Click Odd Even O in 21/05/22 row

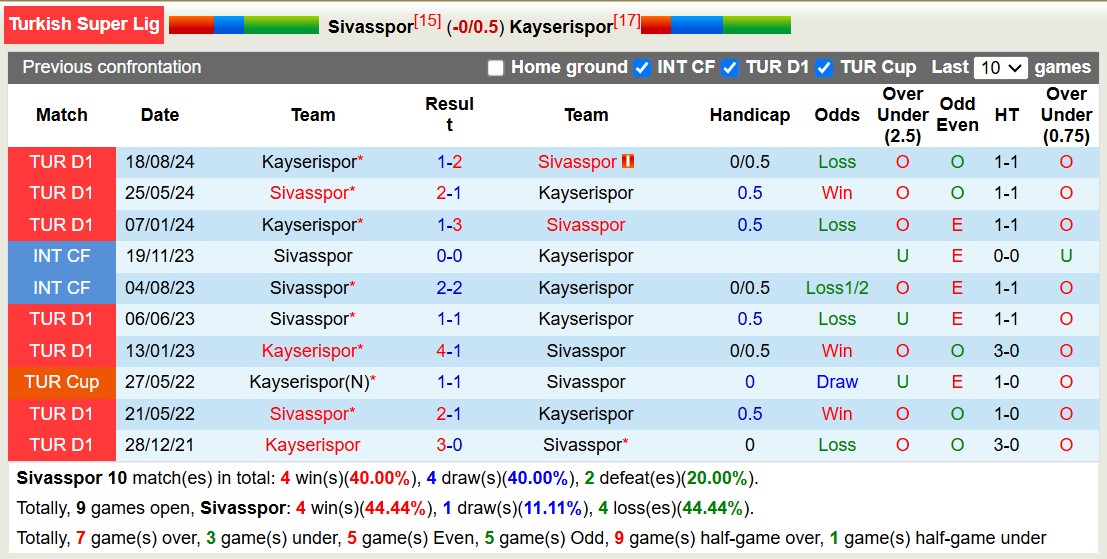957,414
